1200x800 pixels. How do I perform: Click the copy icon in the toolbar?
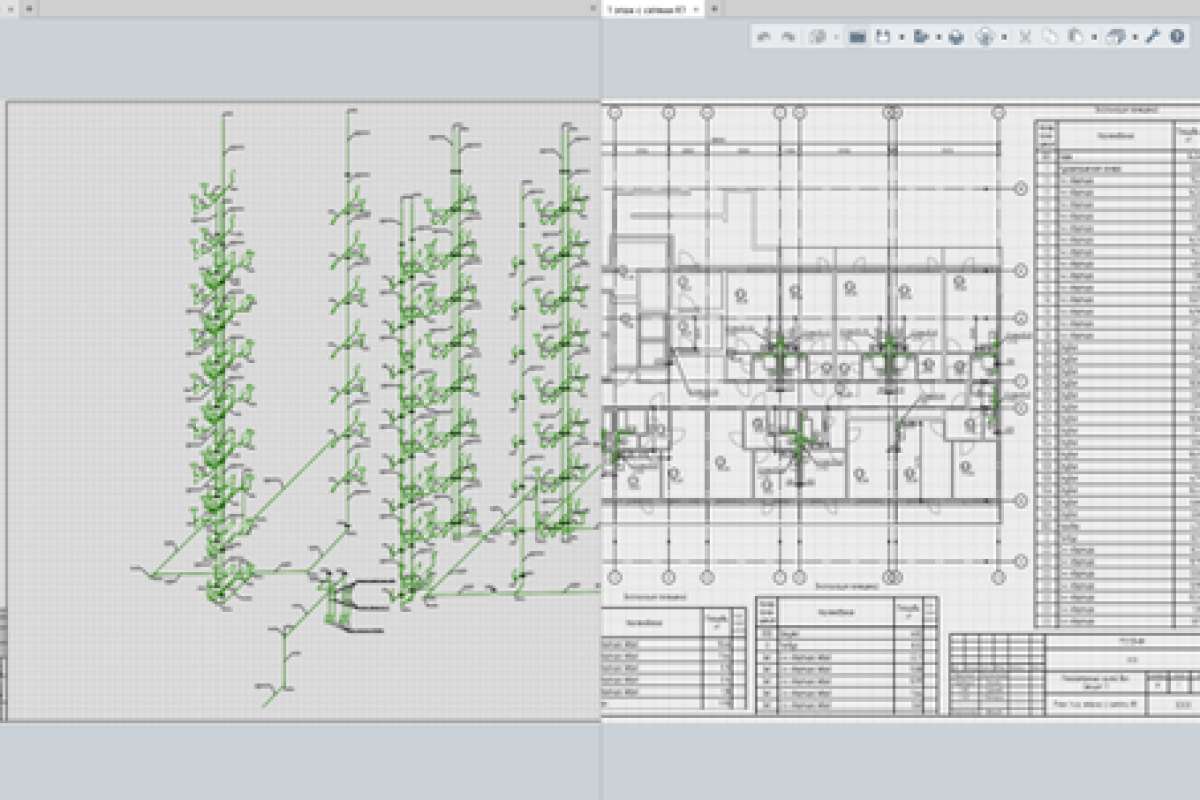tap(1049, 37)
